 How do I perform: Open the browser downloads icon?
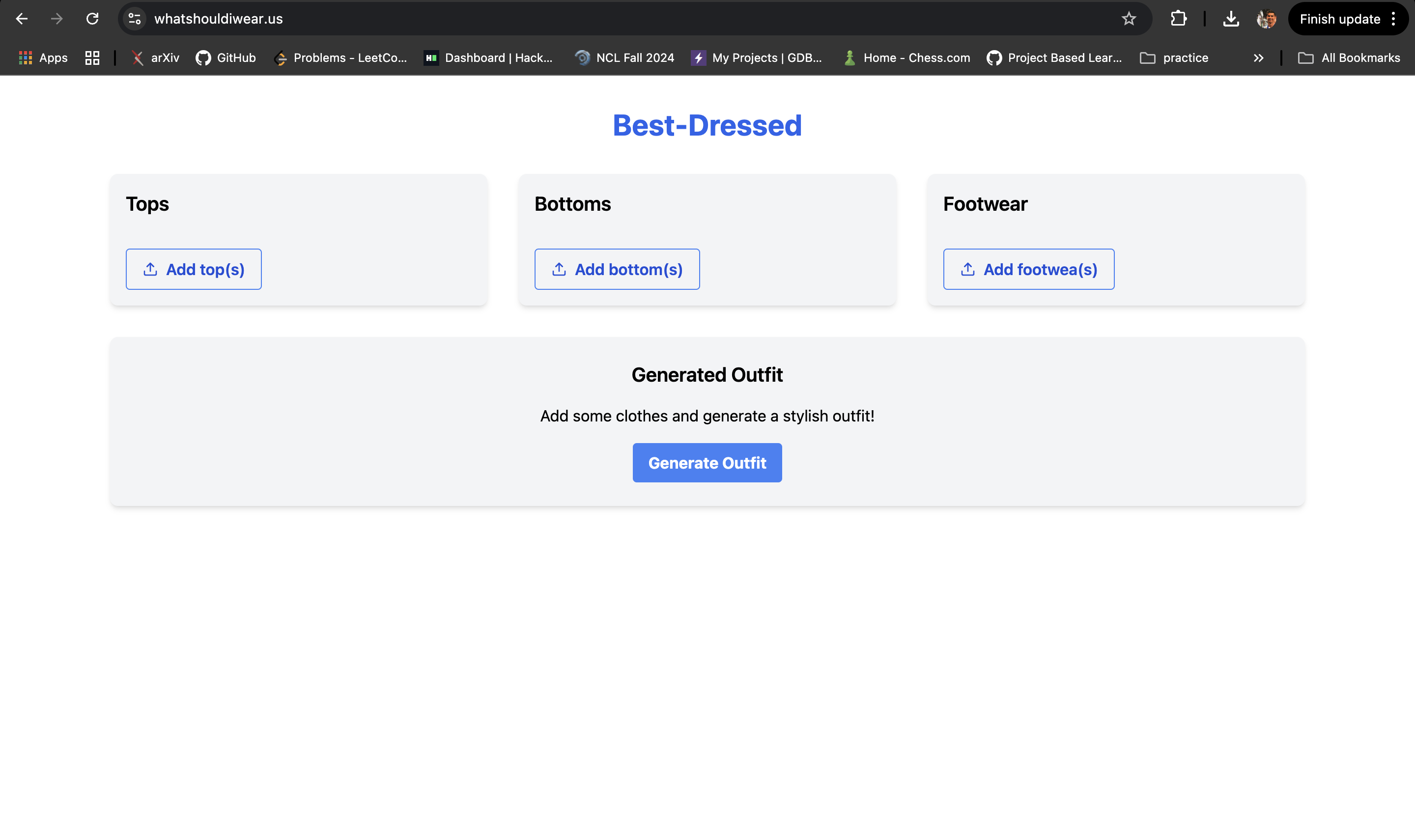1230,19
